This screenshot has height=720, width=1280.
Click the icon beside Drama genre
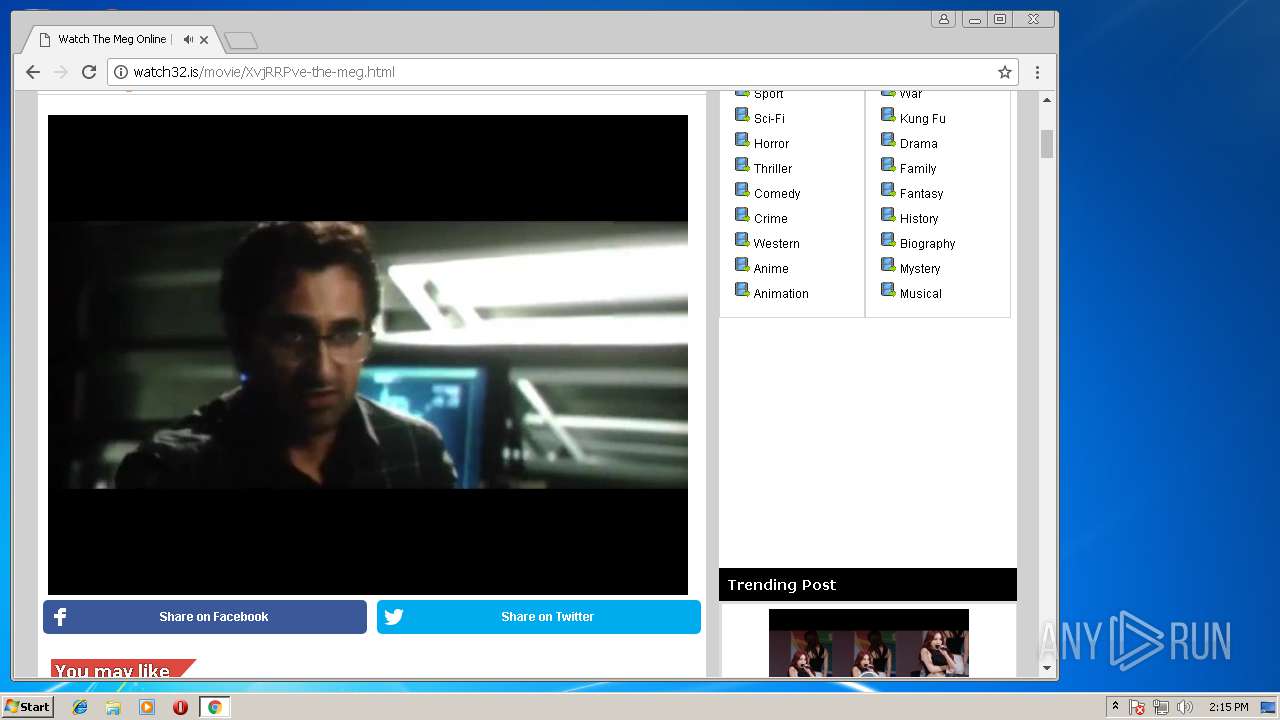point(888,140)
